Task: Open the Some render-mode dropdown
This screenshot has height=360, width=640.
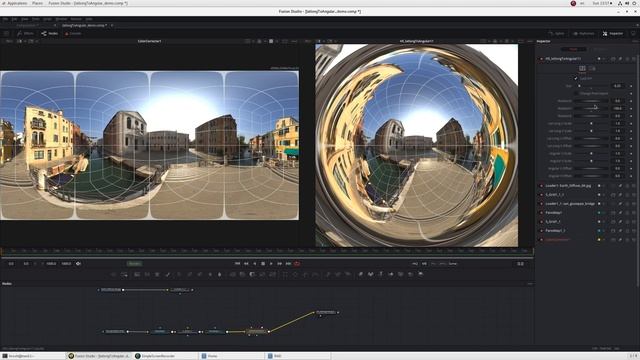Action: pos(453,264)
